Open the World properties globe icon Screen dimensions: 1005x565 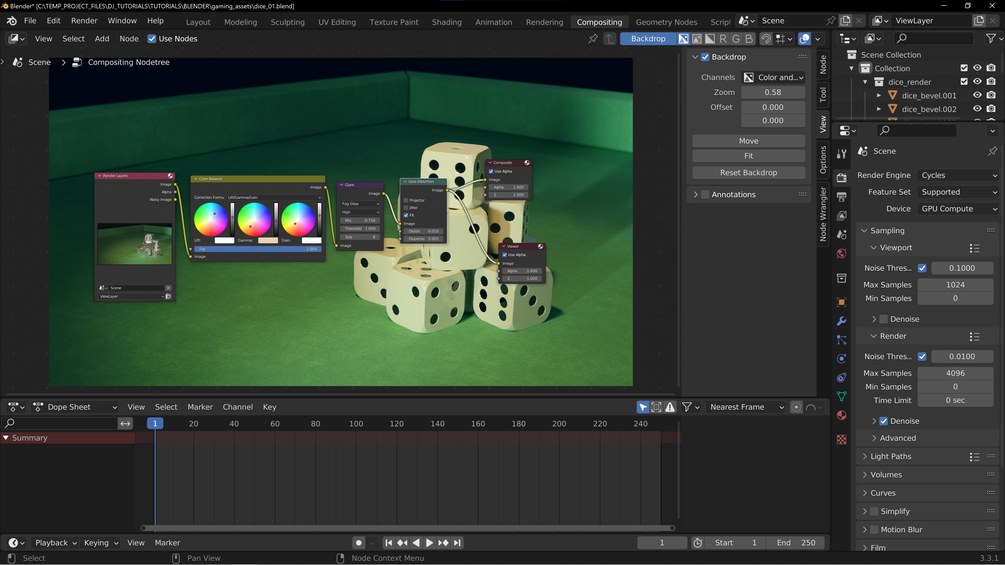pos(842,254)
